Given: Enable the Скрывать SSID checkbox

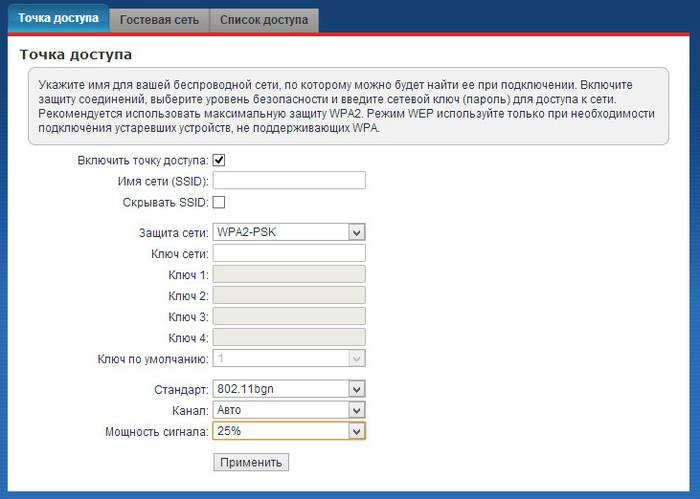Looking at the screenshot, I should tap(219, 203).
